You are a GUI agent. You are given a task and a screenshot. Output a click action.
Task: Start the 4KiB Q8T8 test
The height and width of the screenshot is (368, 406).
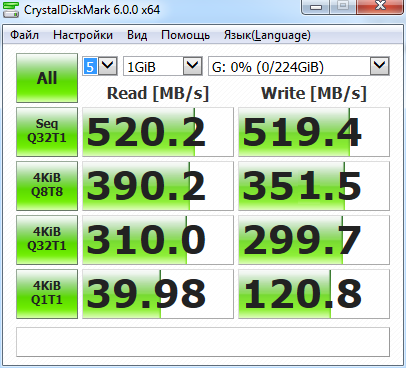coord(47,186)
